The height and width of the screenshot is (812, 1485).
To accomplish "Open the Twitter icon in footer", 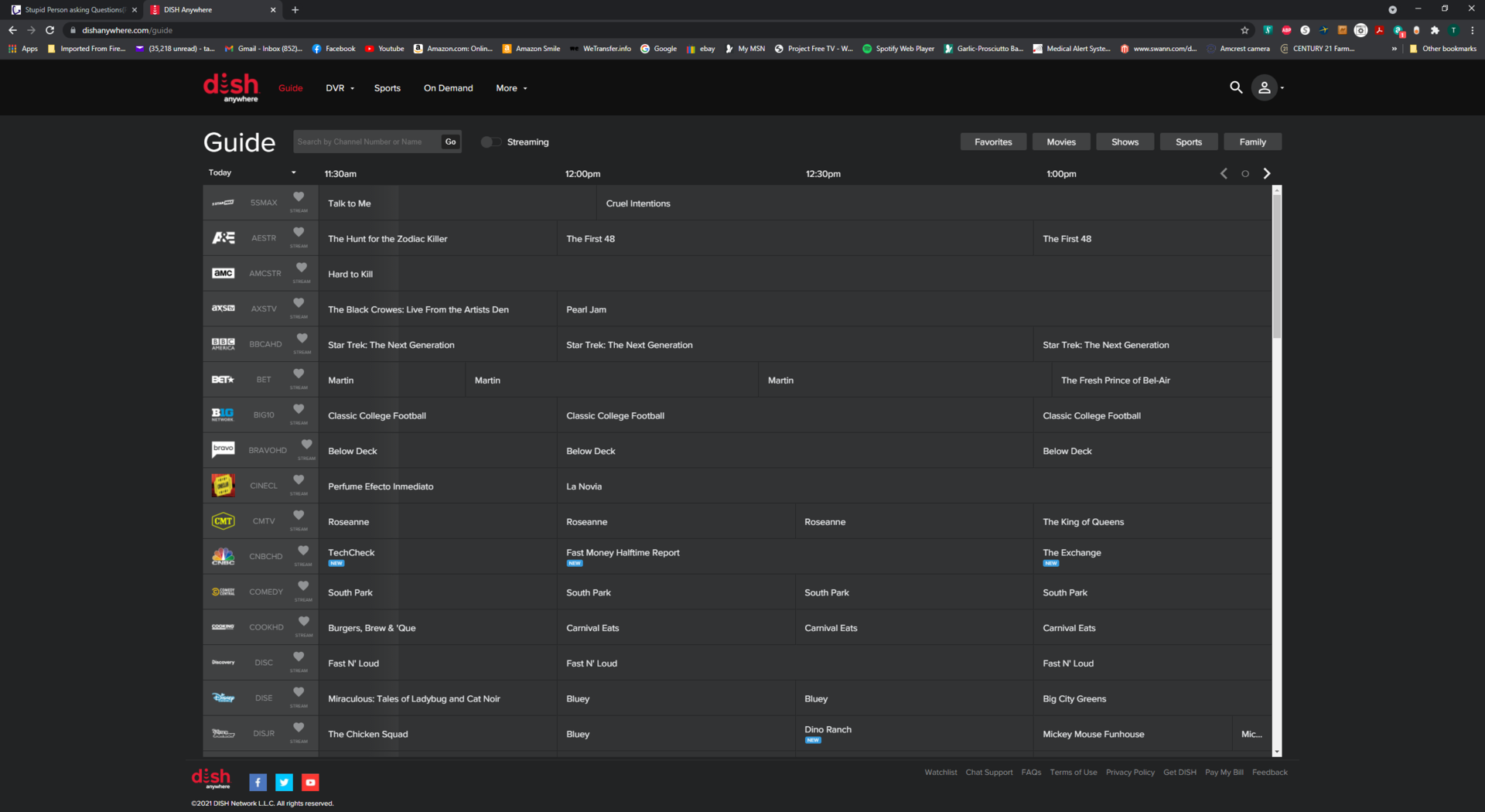I will (x=285, y=782).
